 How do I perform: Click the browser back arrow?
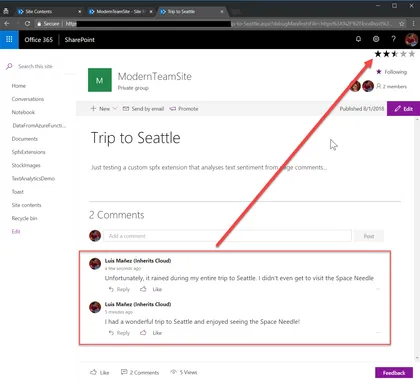[7, 24]
